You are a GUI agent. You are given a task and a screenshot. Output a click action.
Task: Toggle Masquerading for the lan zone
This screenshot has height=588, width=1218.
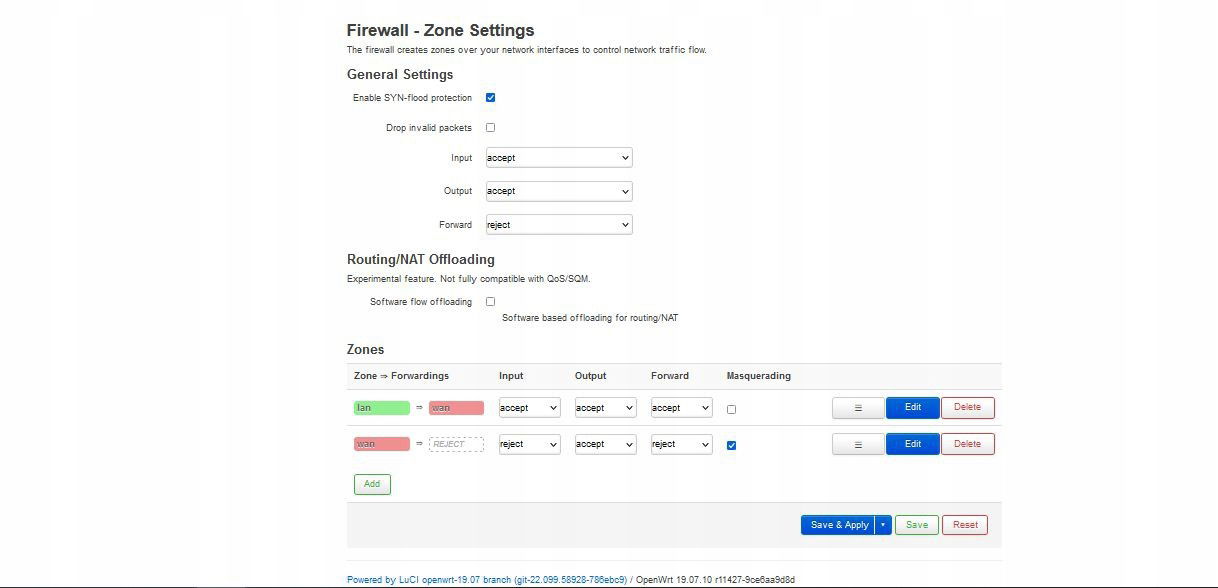731,409
